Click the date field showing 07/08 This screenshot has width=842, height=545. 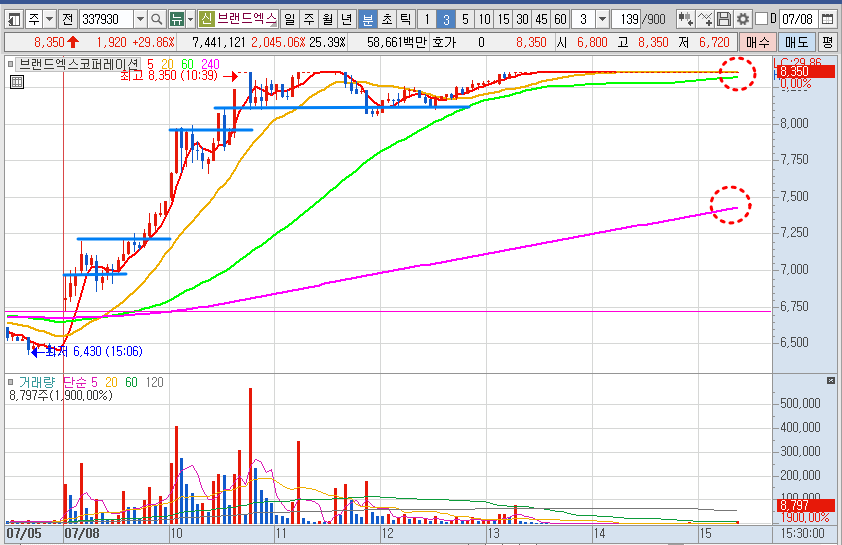click(x=797, y=20)
